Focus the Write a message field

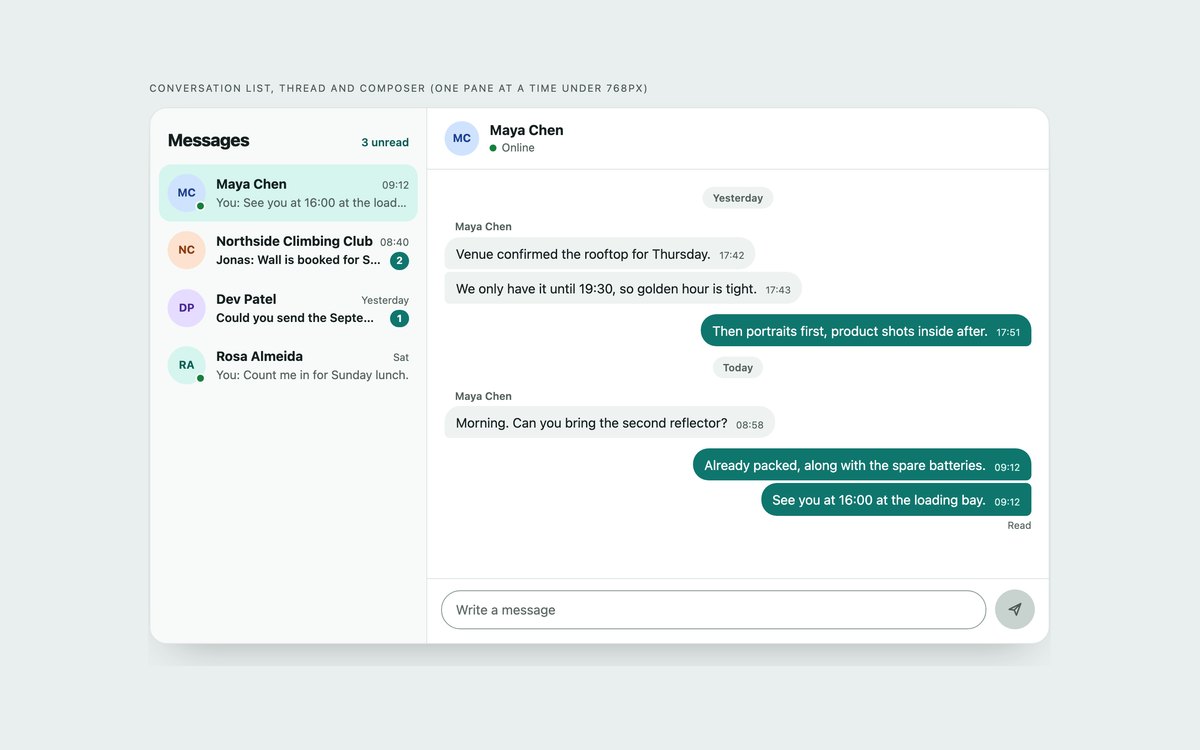(x=713, y=610)
